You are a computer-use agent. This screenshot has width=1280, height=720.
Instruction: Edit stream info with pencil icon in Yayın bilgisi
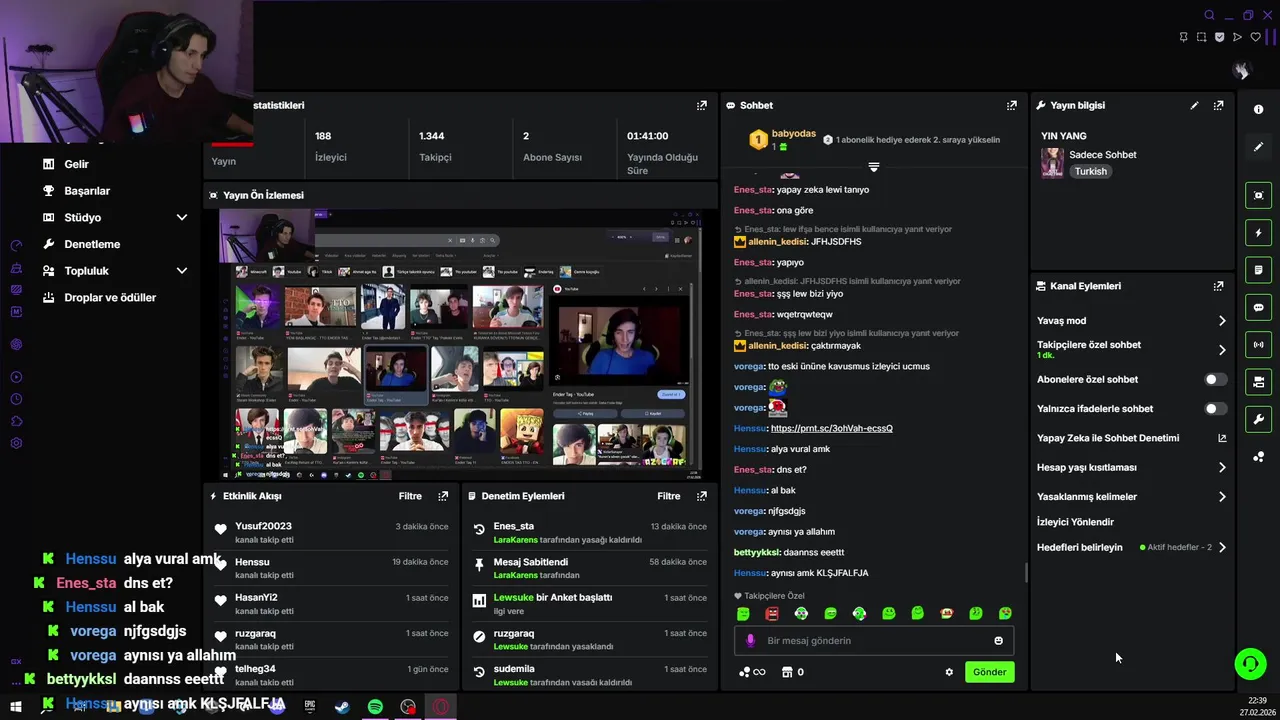pyautogui.click(x=1194, y=105)
